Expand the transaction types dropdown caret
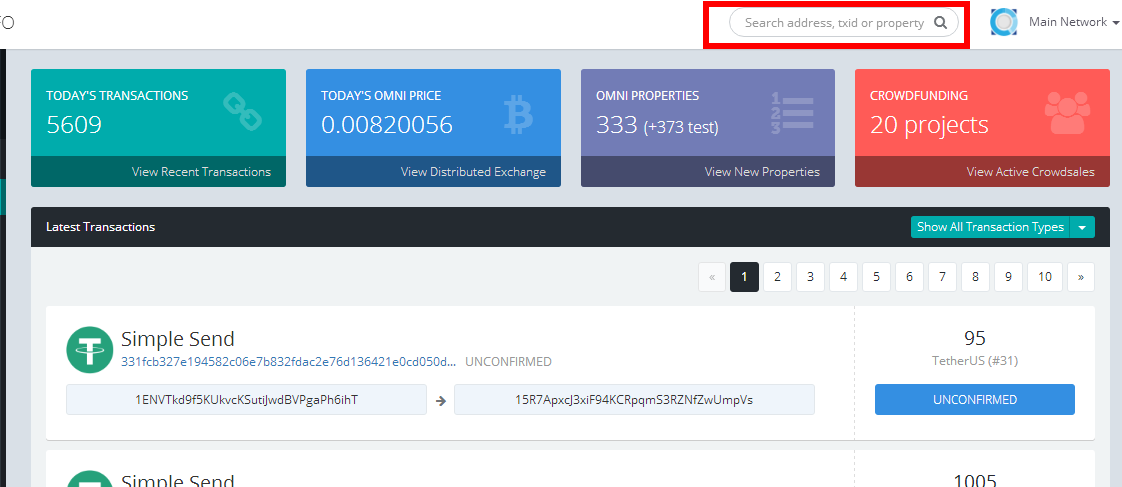 (x=1082, y=227)
